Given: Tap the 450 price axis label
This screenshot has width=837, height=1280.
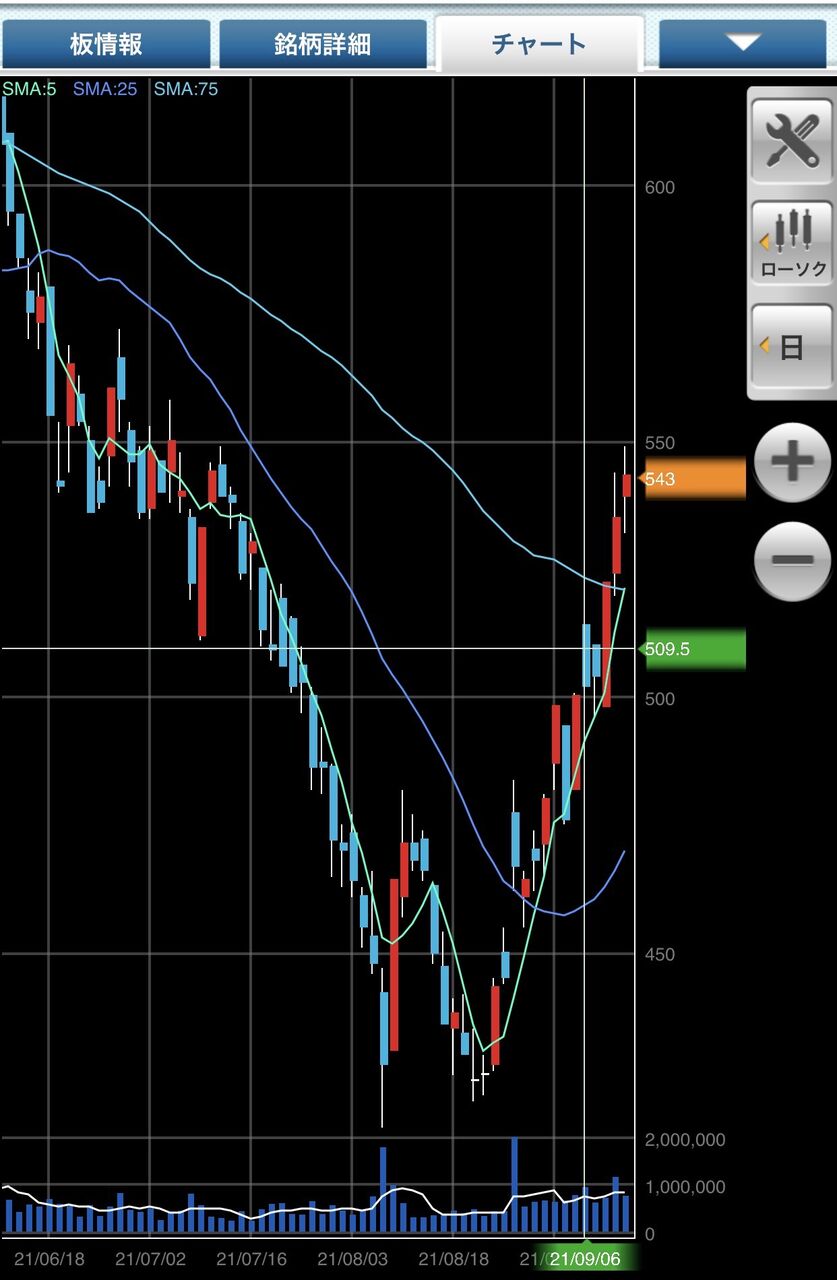Looking at the screenshot, I should click(660, 954).
